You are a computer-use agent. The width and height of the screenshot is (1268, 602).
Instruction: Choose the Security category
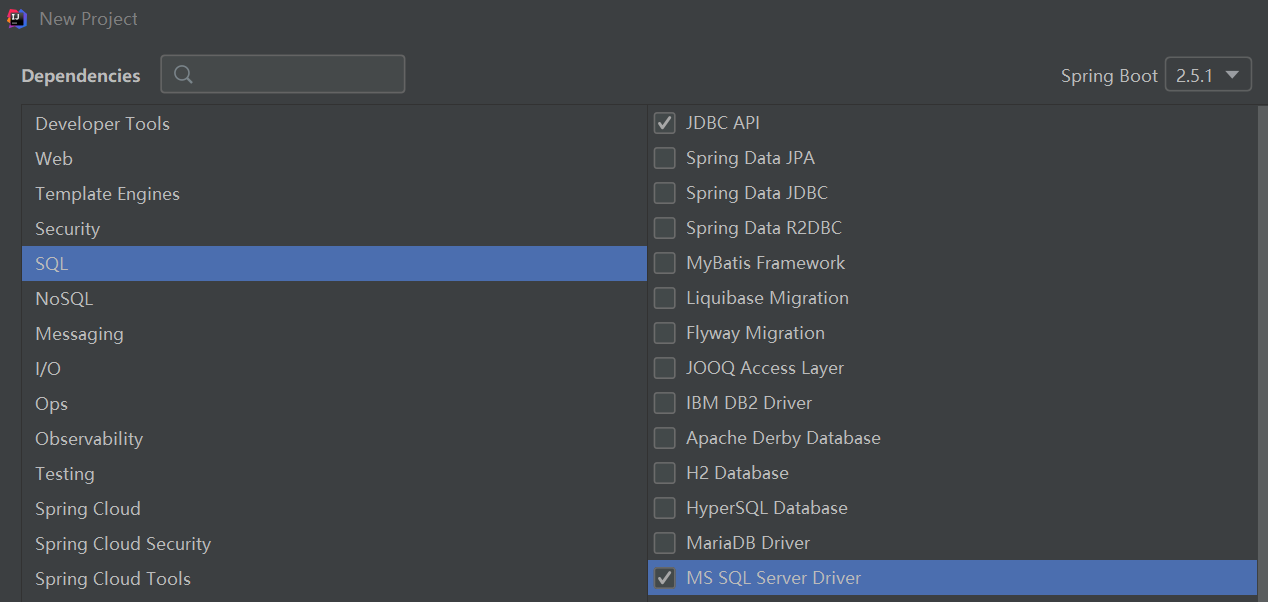(x=334, y=229)
